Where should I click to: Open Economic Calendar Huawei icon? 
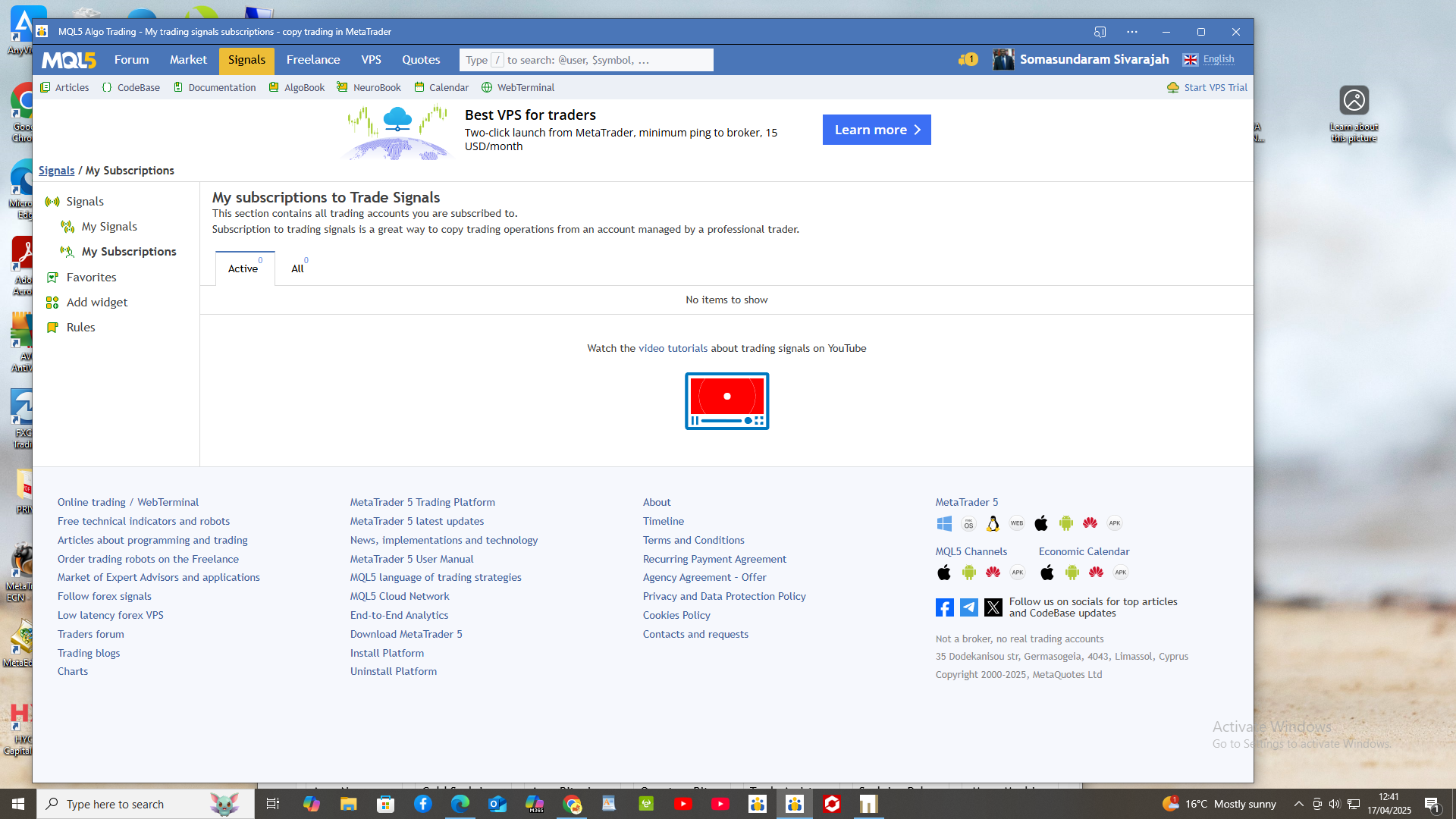coord(1096,573)
